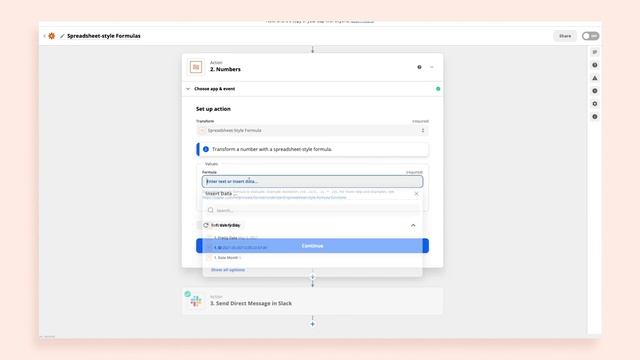Add a step below the Numbers action
This screenshot has width=640, height=360.
click(x=313, y=277)
